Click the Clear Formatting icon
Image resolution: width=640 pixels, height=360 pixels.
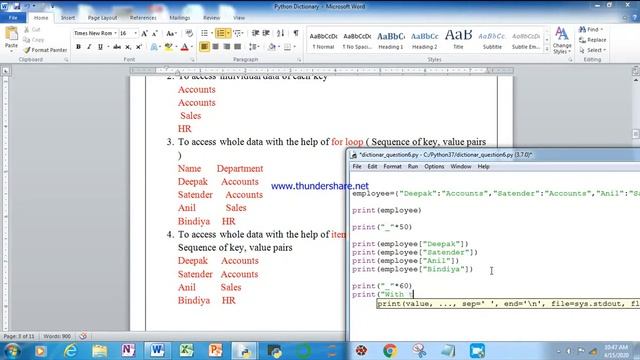tap(189, 33)
